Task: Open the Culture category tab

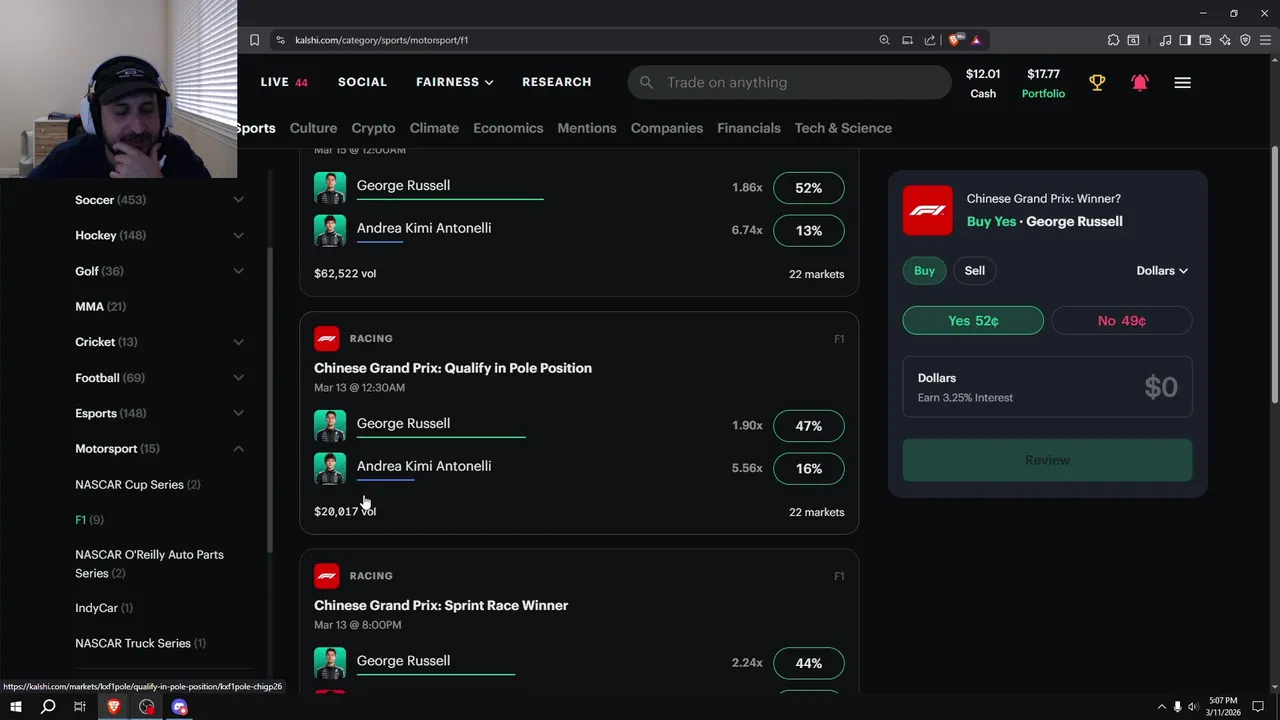Action: 313,128
